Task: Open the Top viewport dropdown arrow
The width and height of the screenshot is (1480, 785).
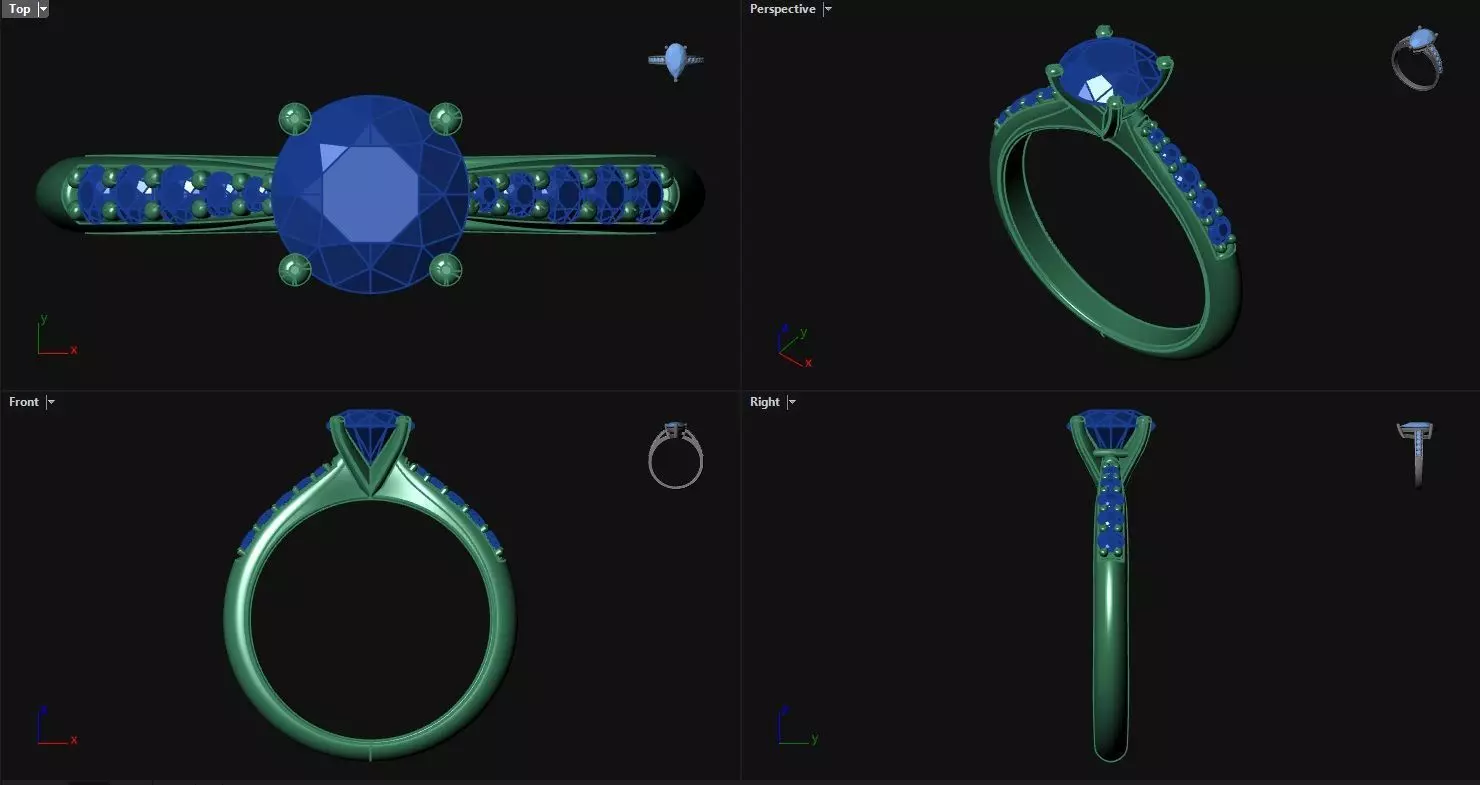Action: (x=43, y=9)
